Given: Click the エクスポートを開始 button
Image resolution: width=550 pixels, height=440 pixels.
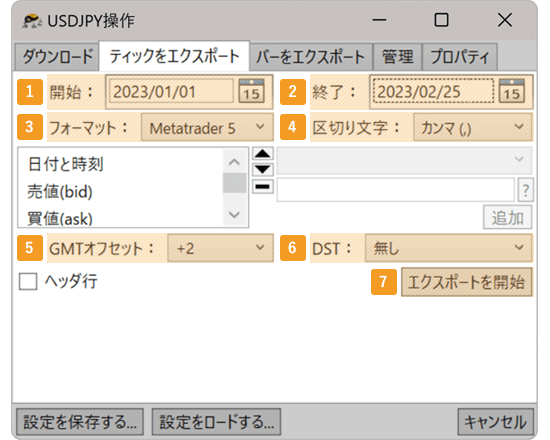Looking at the screenshot, I should pyautogui.click(x=467, y=282).
